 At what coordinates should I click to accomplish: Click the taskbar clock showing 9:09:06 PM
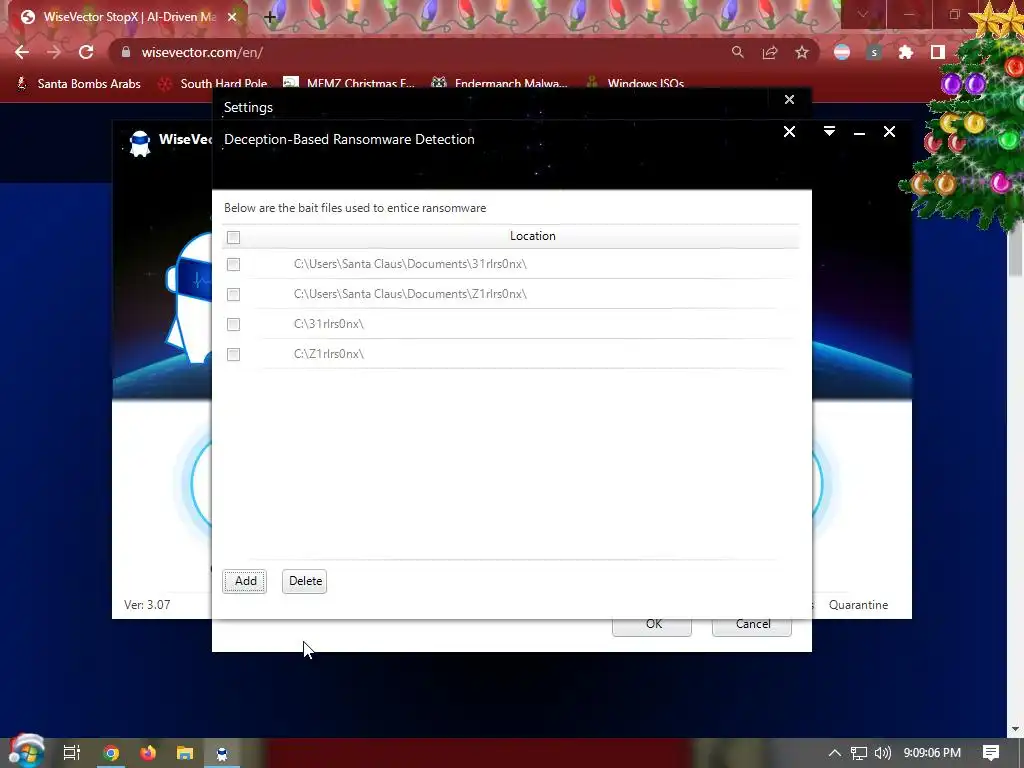932,753
